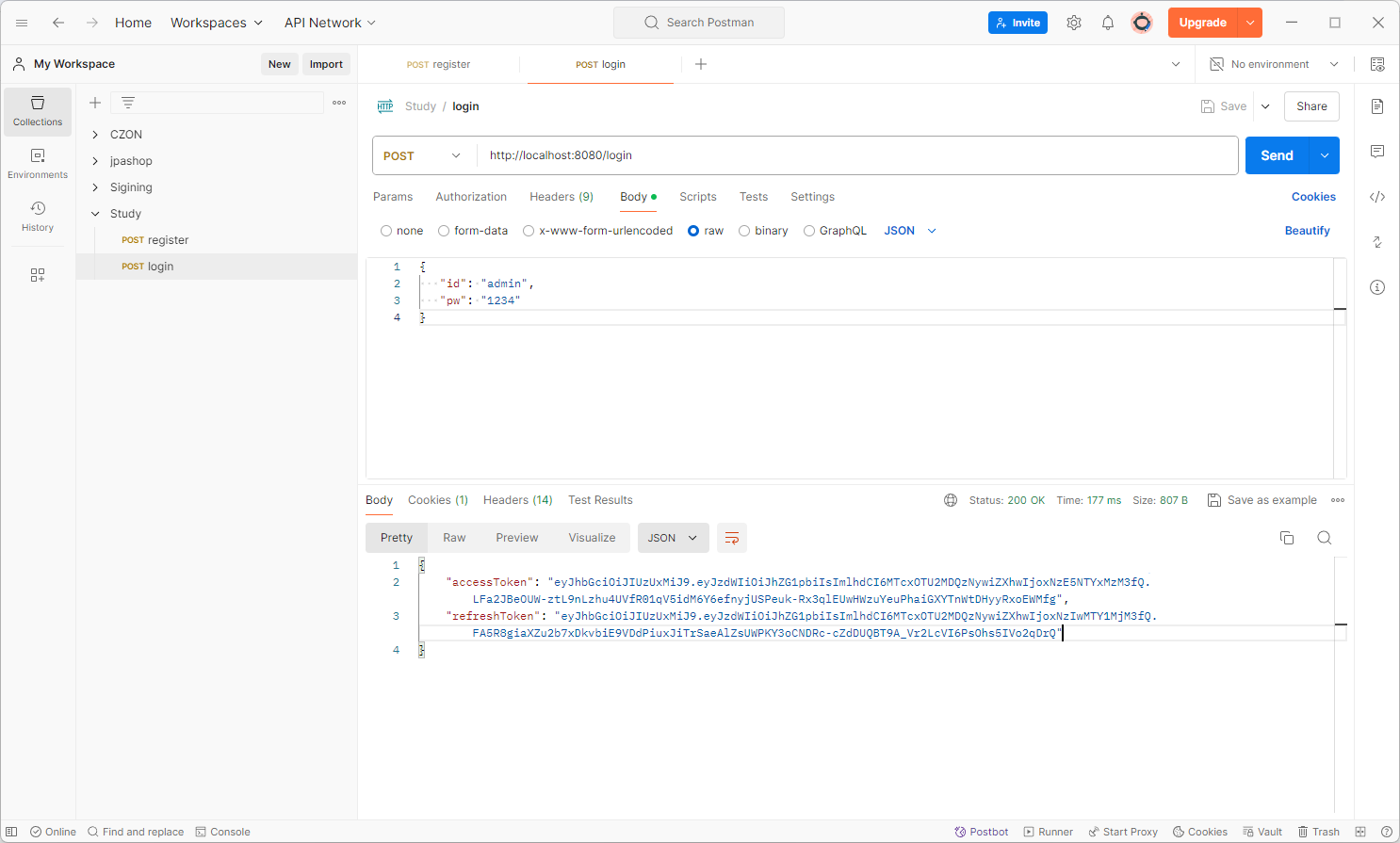Switch response view to Raw
The height and width of the screenshot is (843, 1400).
pyautogui.click(x=454, y=538)
